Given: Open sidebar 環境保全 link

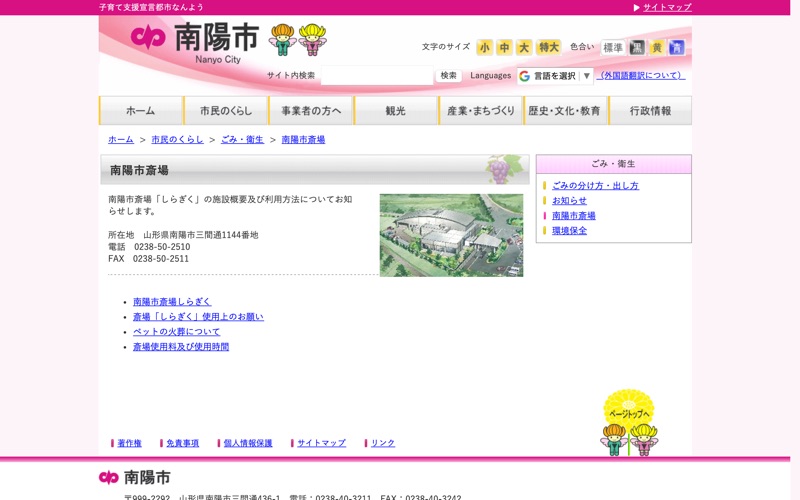Looking at the screenshot, I should 569,231.
